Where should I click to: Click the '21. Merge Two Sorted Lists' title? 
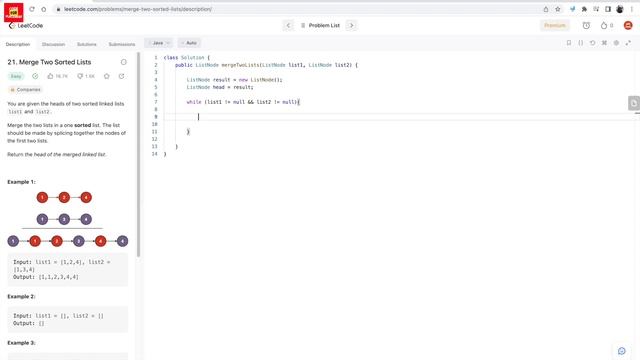tap(49, 62)
